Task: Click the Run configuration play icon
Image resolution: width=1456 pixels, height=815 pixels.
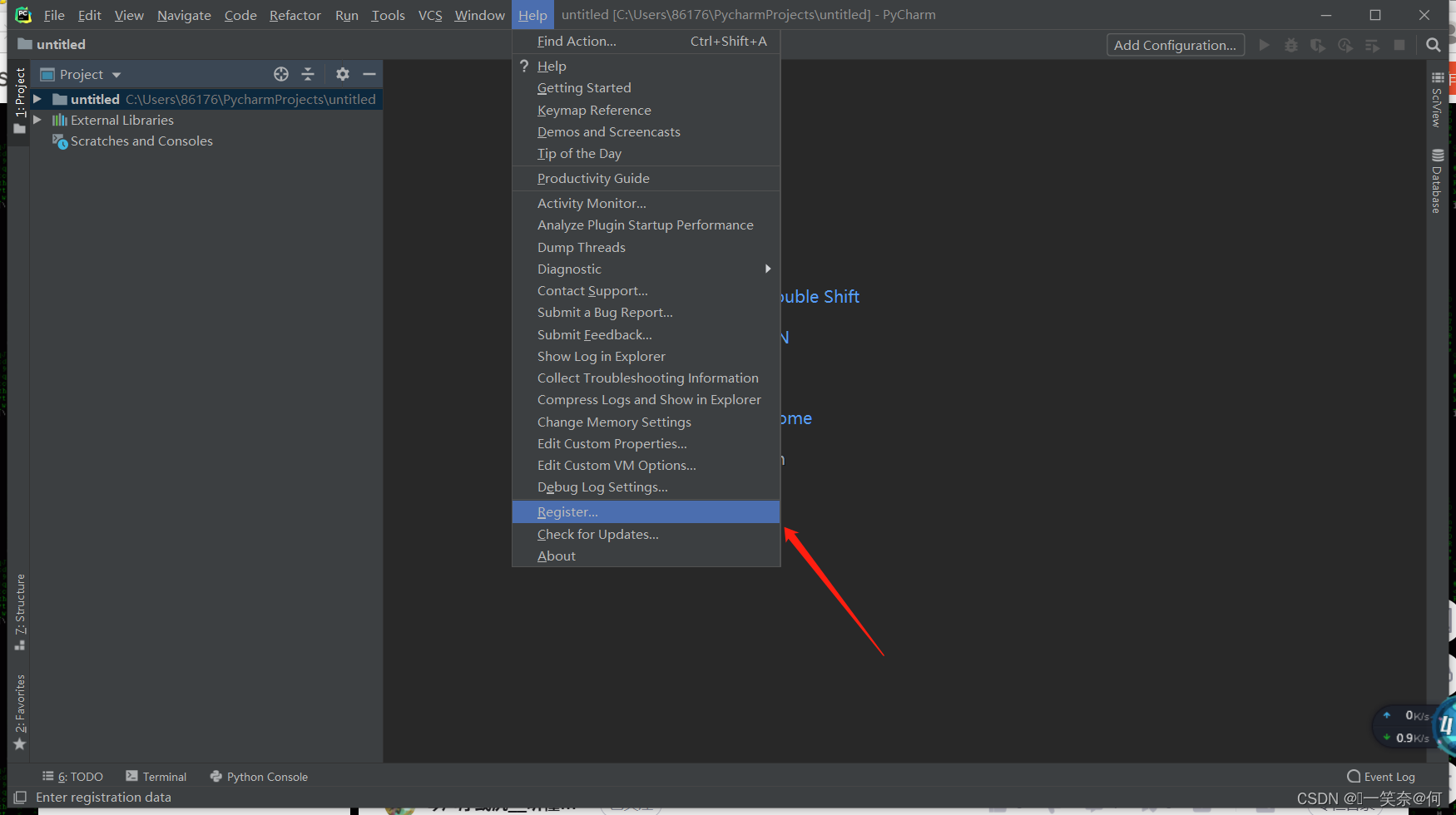Action: tap(1264, 45)
